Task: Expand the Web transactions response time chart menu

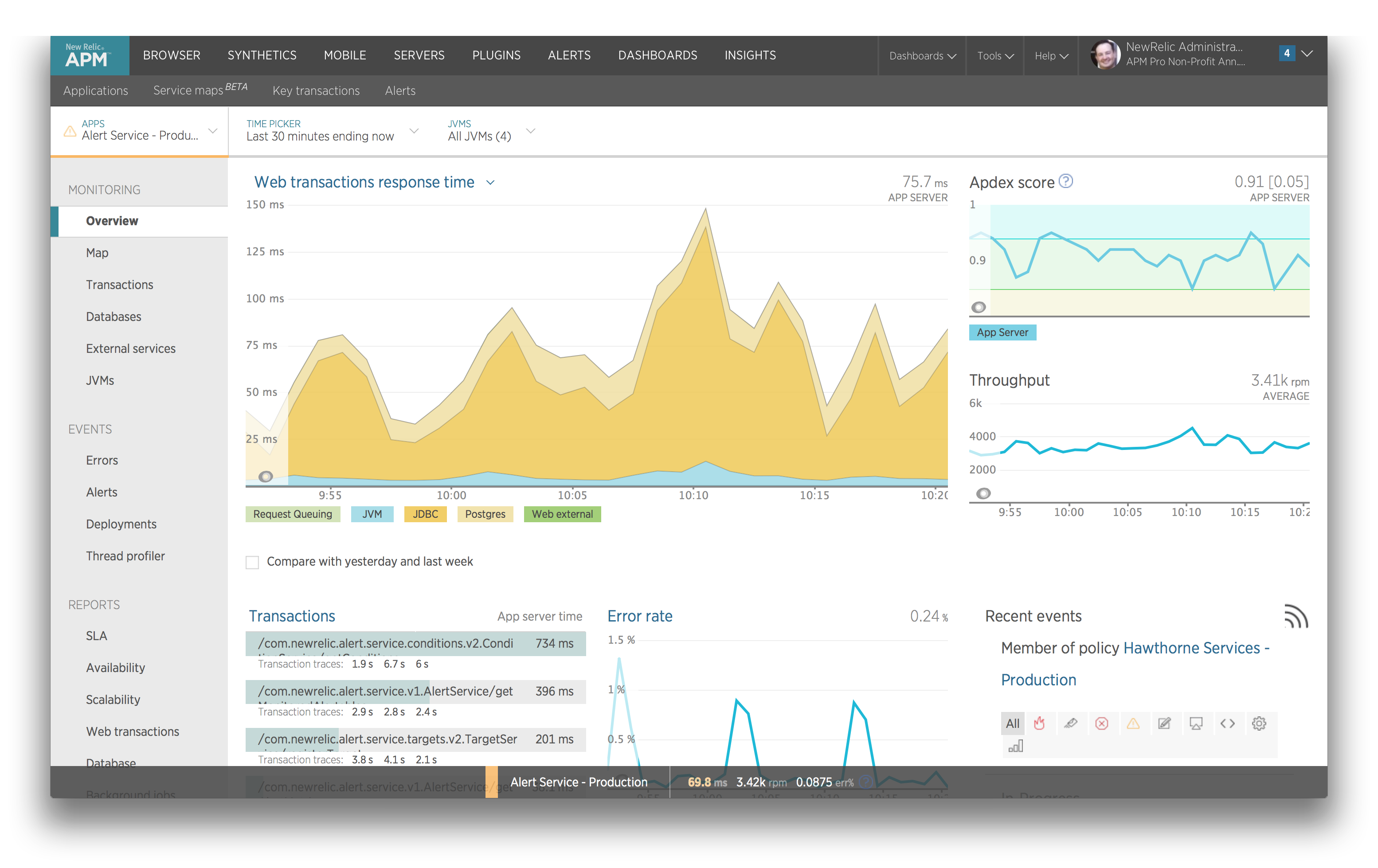Action: (x=490, y=183)
